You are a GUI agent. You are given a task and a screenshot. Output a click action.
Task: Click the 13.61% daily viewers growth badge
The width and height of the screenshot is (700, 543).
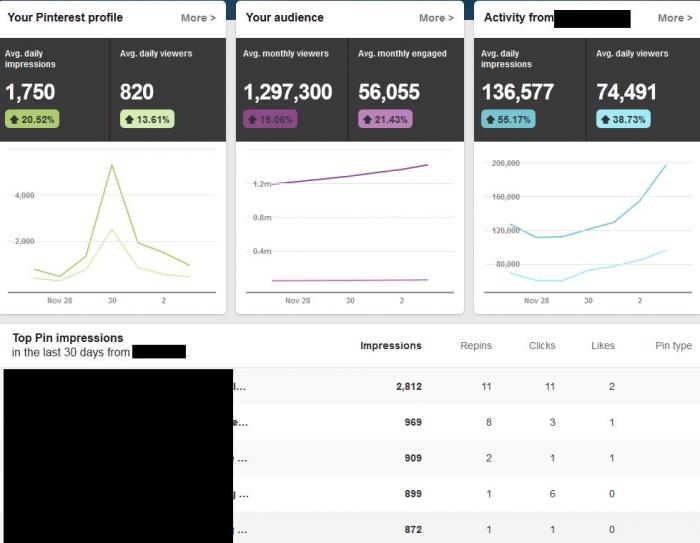click(147, 119)
